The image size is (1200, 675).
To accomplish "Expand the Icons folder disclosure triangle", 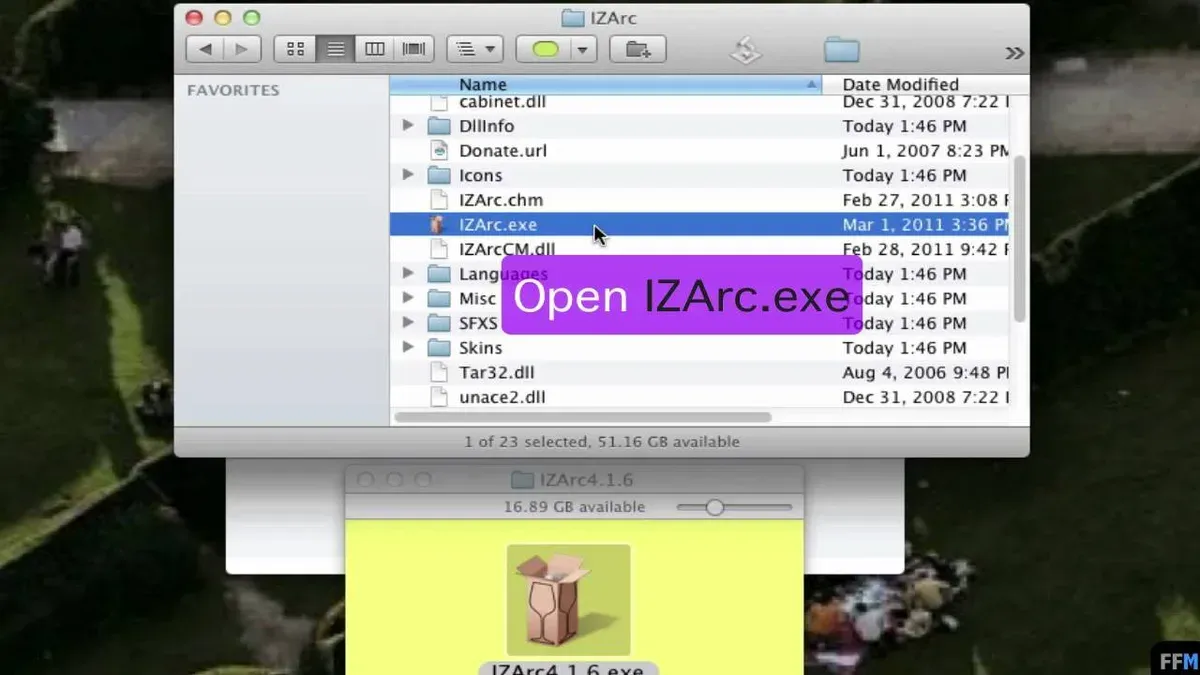I will point(408,175).
